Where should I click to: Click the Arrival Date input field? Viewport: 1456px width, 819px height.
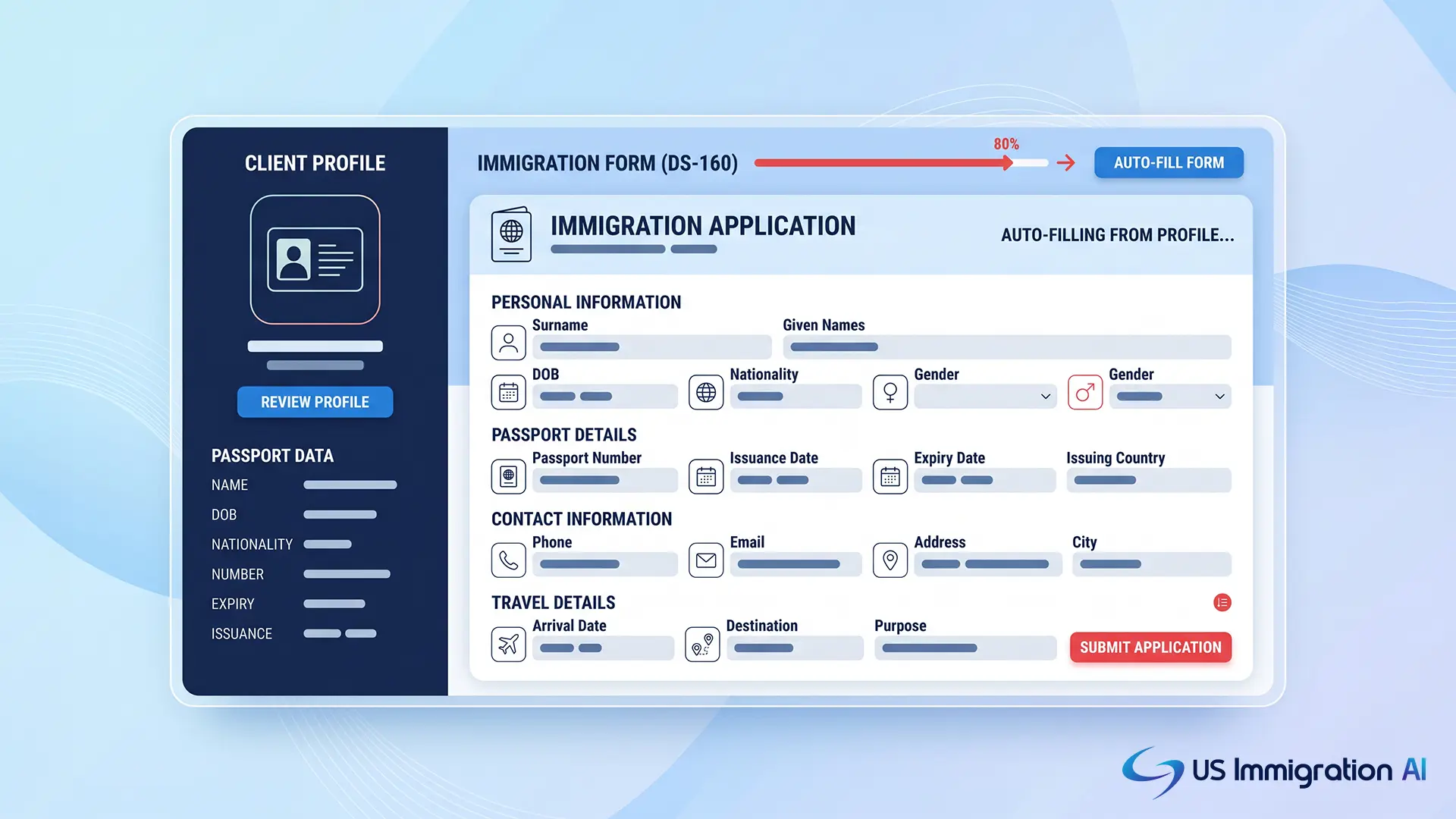pyautogui.click(x=603, y=648)
